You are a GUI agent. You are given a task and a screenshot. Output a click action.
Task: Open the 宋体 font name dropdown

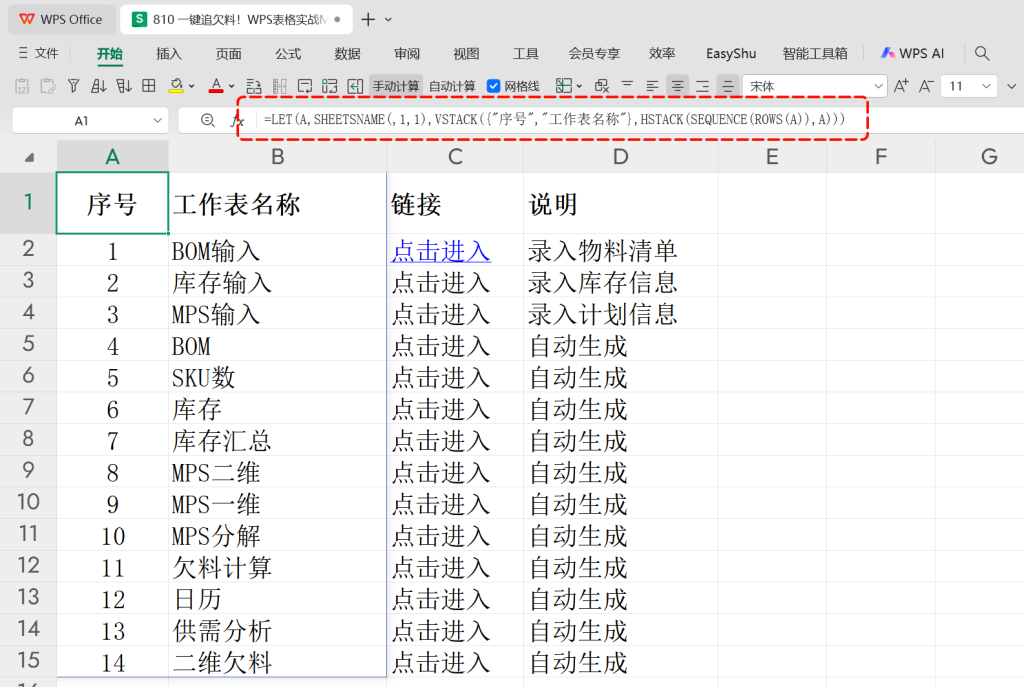[878, 86]
